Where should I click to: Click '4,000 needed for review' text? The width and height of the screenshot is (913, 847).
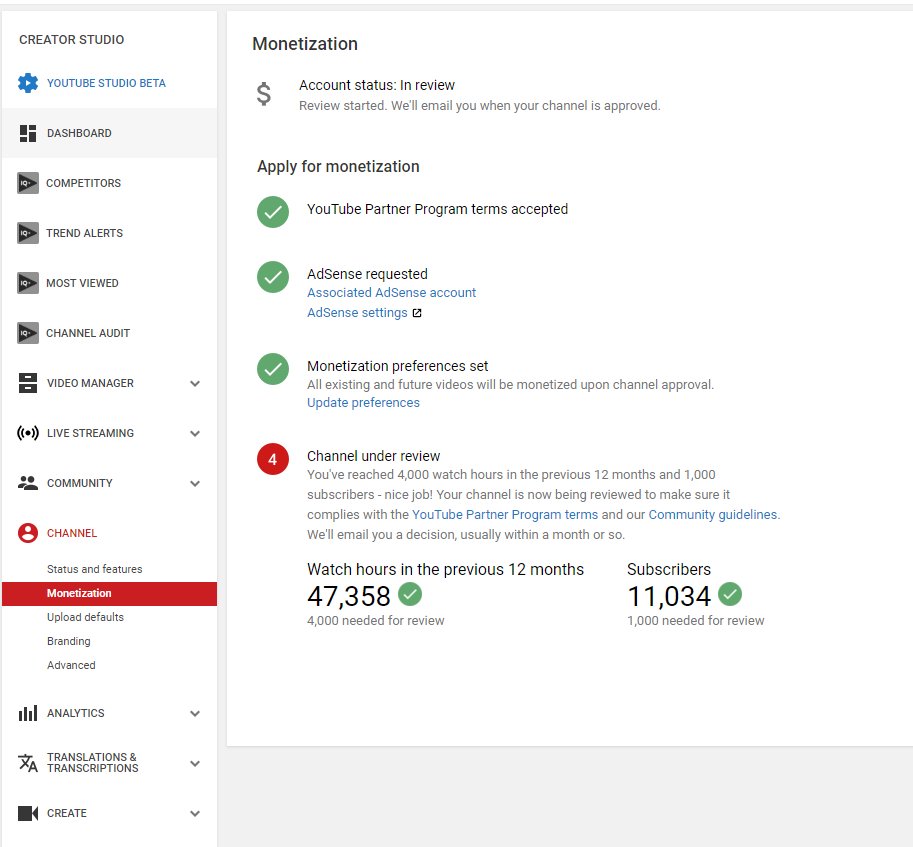click(376, 621)
